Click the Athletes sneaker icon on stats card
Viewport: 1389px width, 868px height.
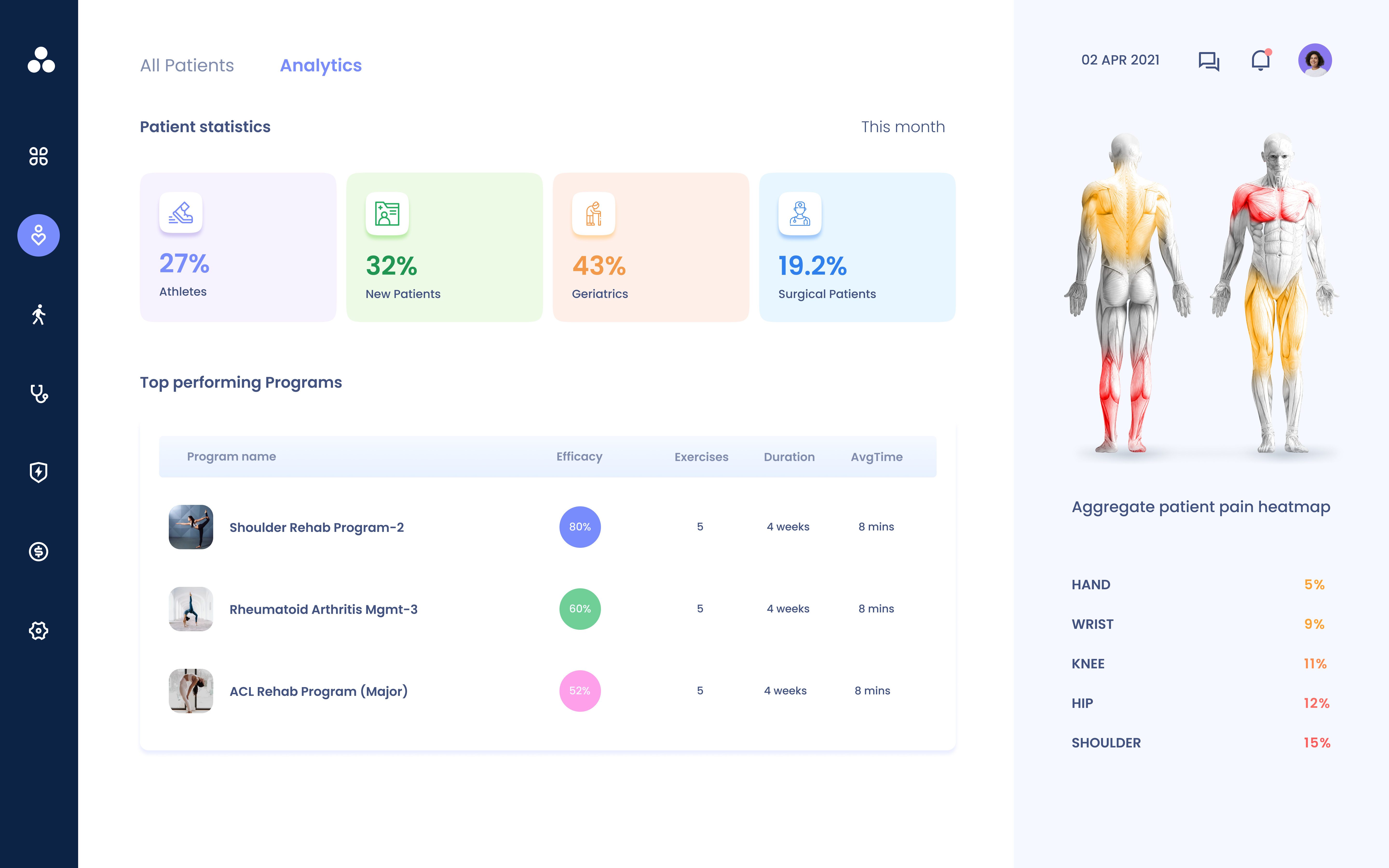click(180, 213)
